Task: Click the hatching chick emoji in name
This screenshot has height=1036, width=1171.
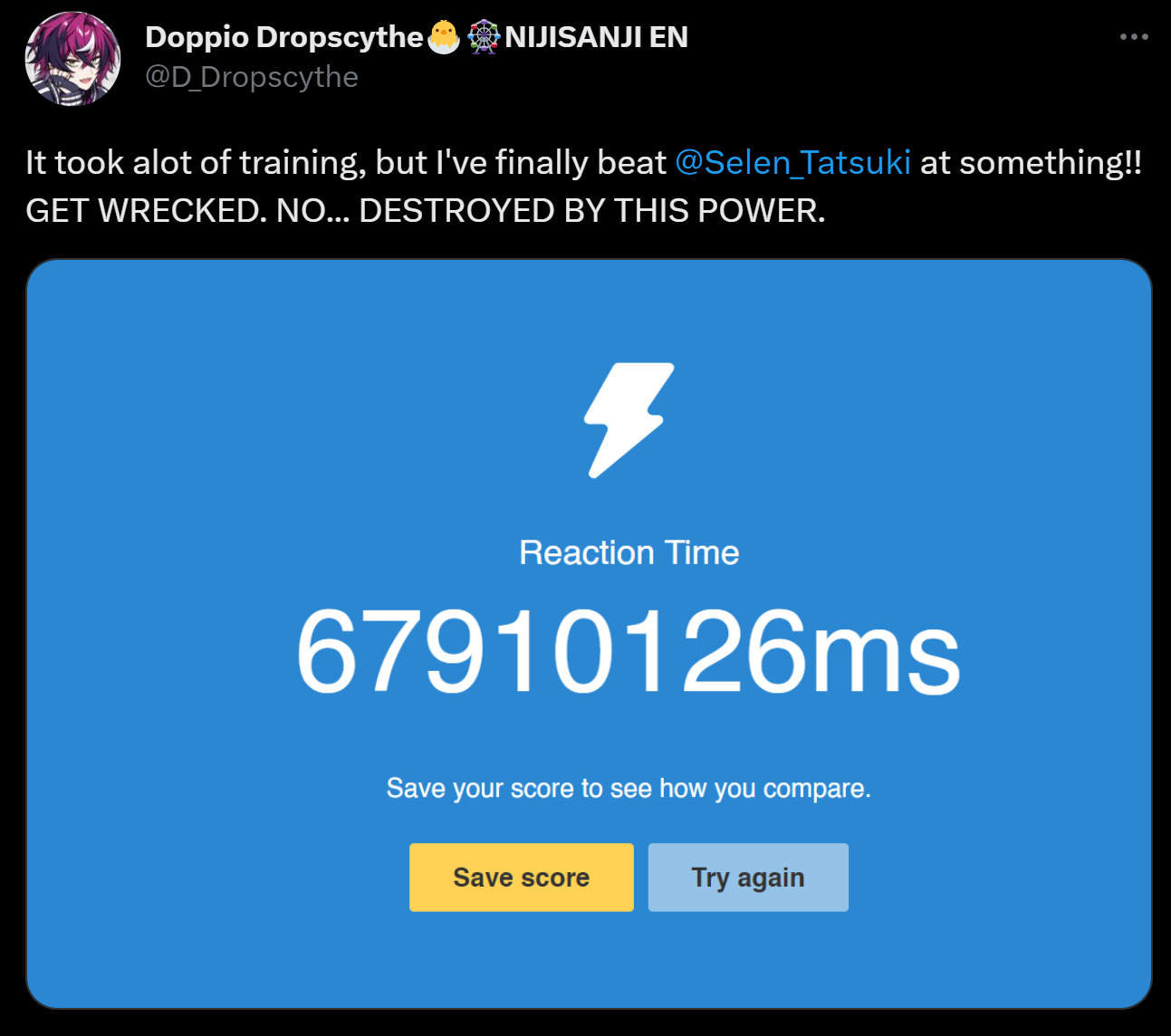Action: [x=444, y=37]
